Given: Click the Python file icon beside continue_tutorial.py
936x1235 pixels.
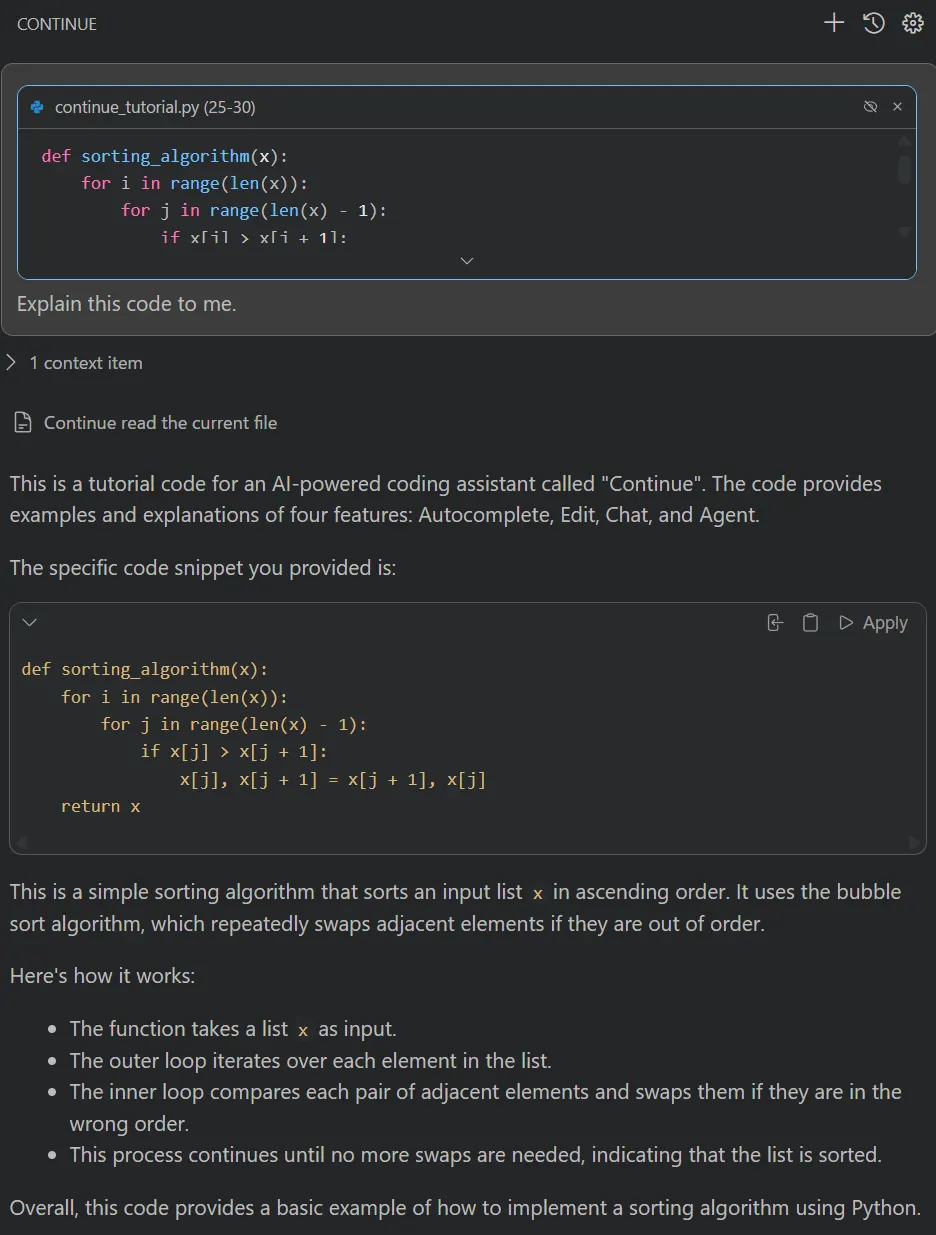Looking at the screenshot, I should (x=38, y=107).
